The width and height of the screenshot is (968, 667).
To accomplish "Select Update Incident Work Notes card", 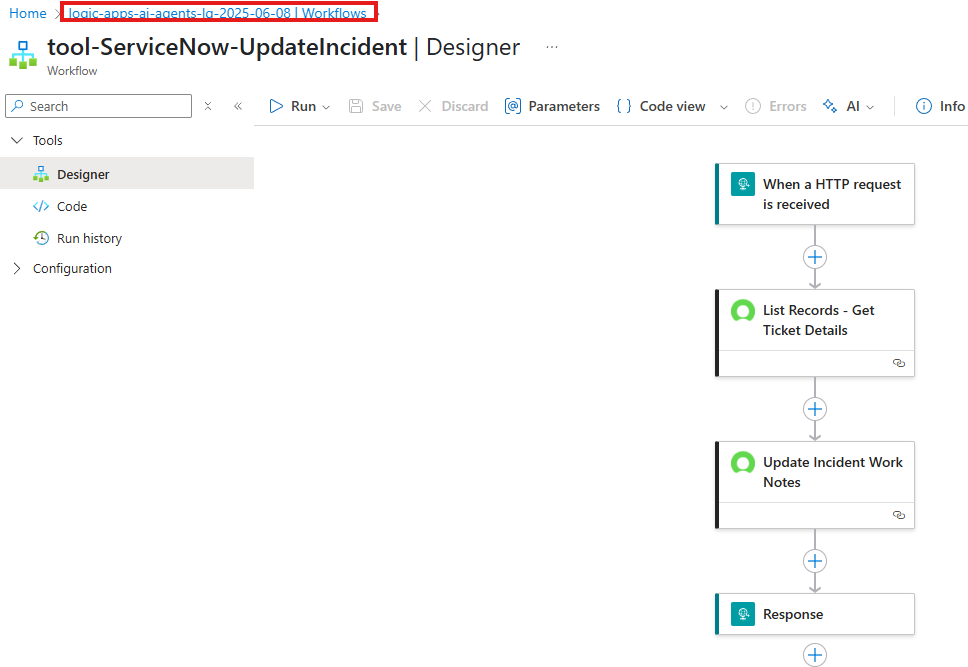I will (x=814, y=485).
